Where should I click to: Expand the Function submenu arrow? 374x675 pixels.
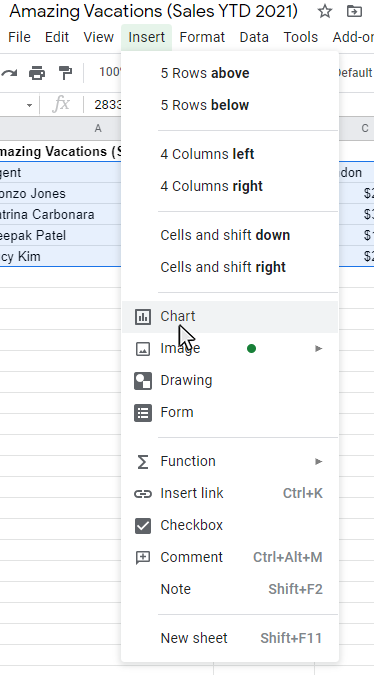(318, 462)
